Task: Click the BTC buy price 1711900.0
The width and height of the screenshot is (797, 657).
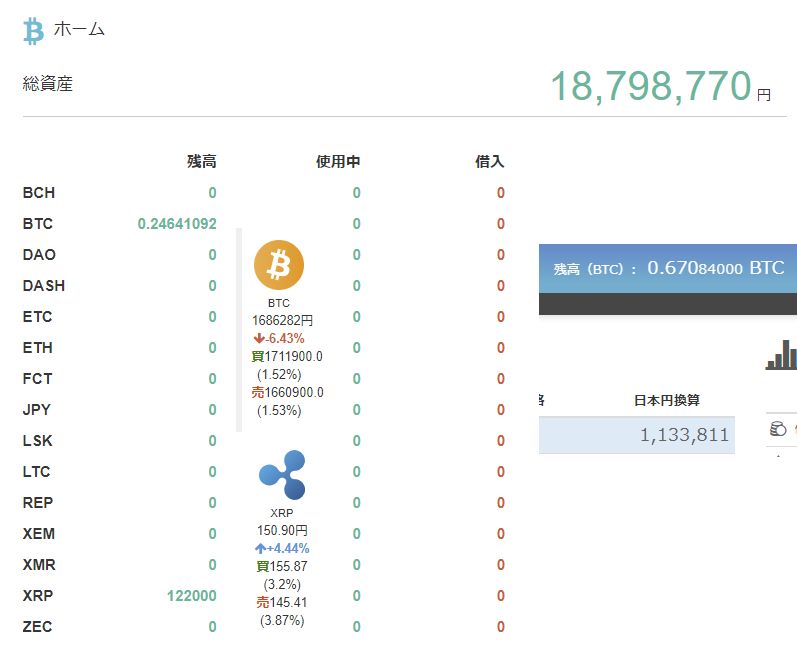Action: click(292, 356)
